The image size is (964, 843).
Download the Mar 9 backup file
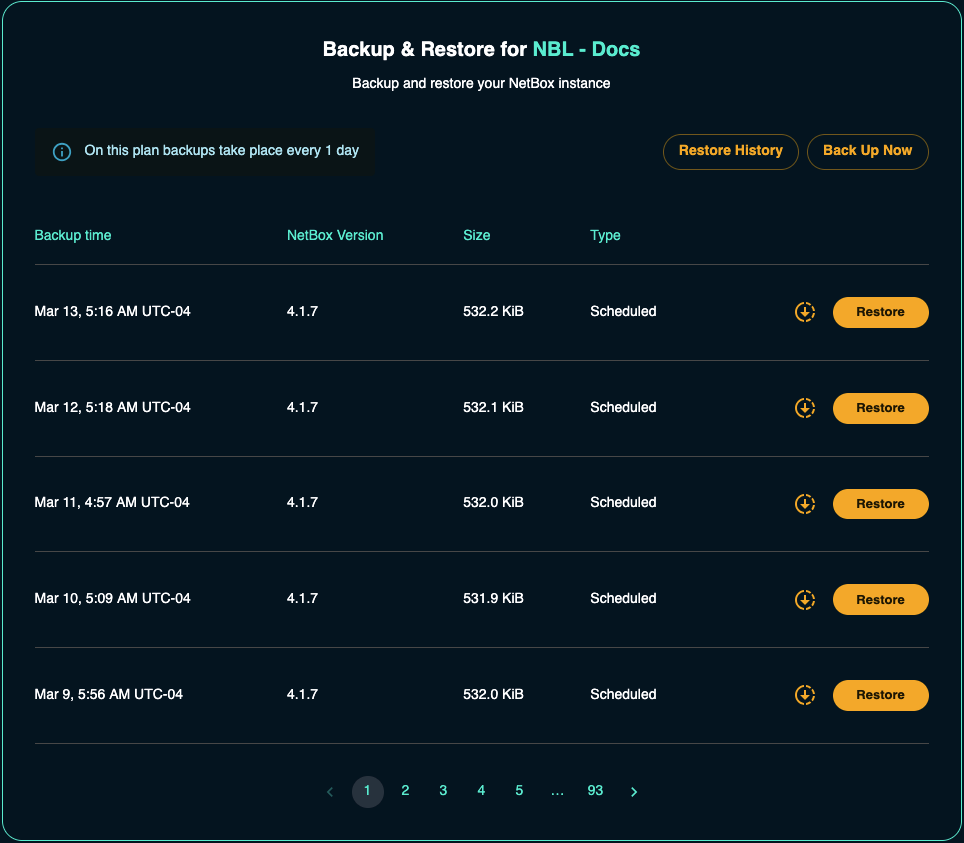(805, 695)
